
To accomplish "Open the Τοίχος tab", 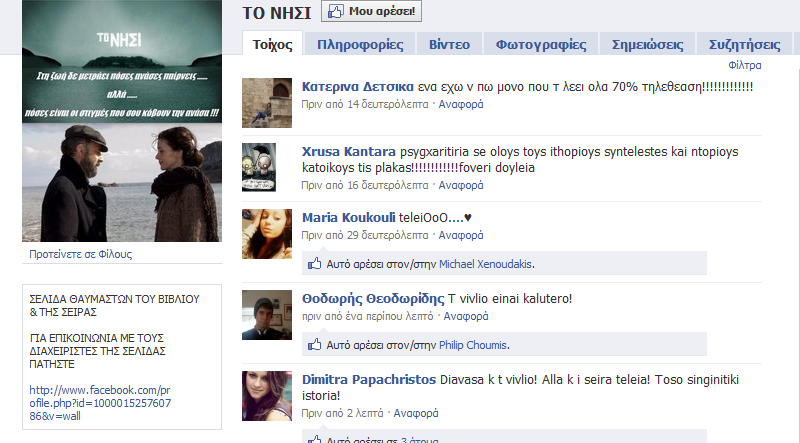I will tap(272, 44).
